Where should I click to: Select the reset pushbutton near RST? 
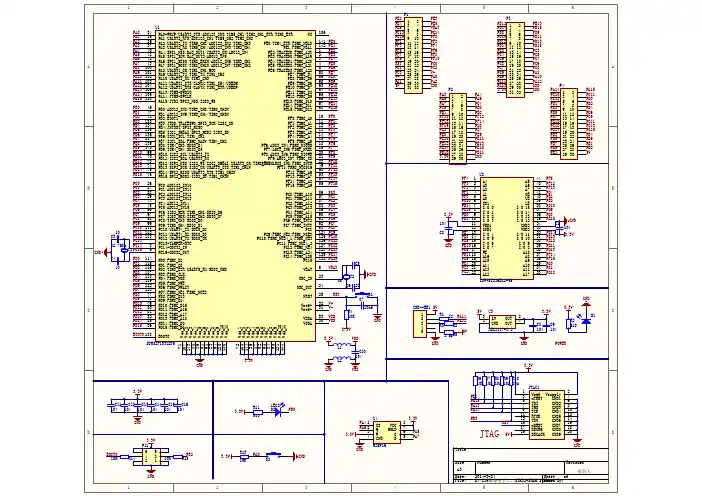[x=364, y=294]
